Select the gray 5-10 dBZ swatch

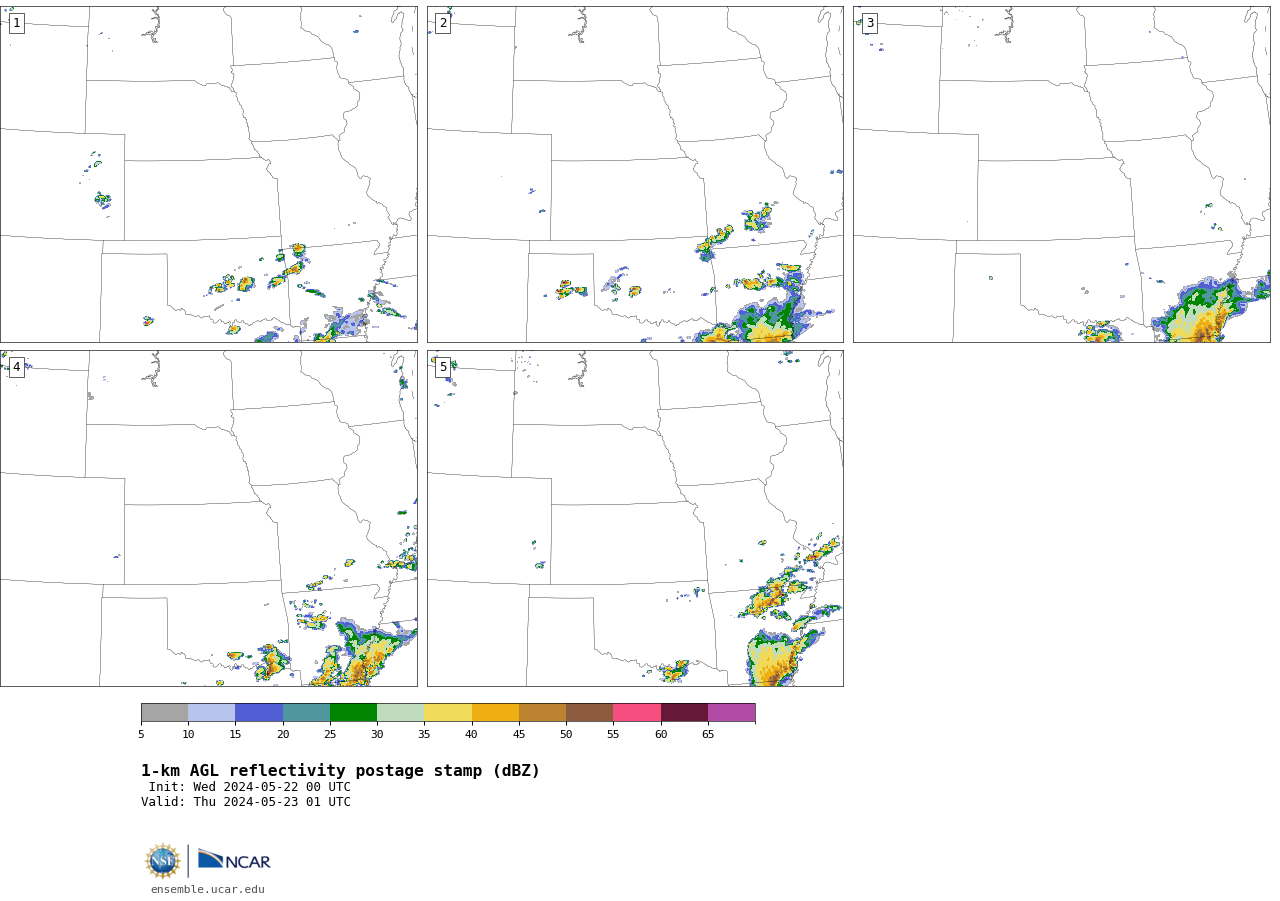point(164,713)
